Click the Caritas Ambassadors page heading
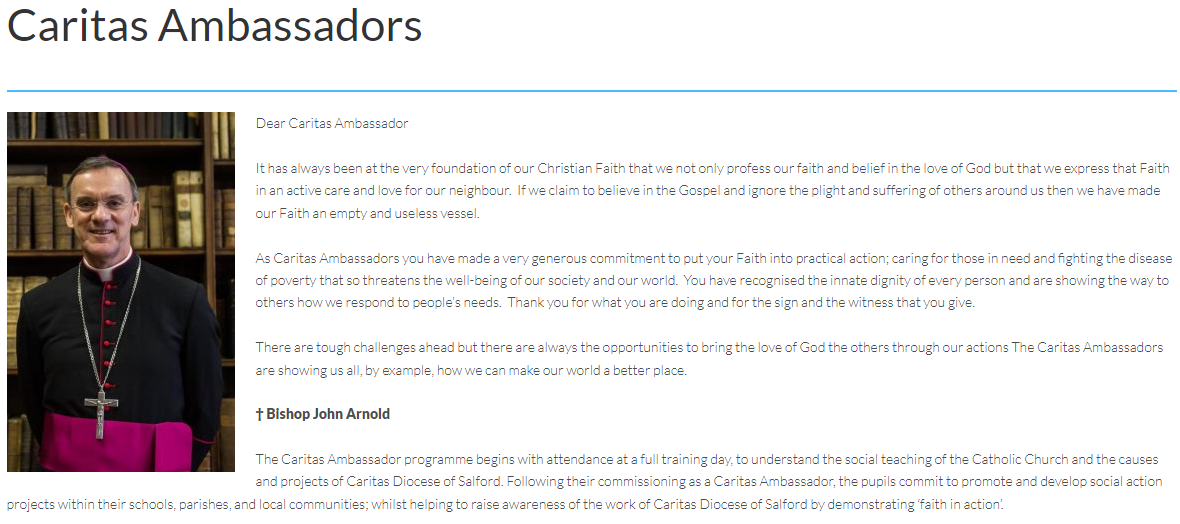This screenshot has width=1180, height=524. pos(214,27)
